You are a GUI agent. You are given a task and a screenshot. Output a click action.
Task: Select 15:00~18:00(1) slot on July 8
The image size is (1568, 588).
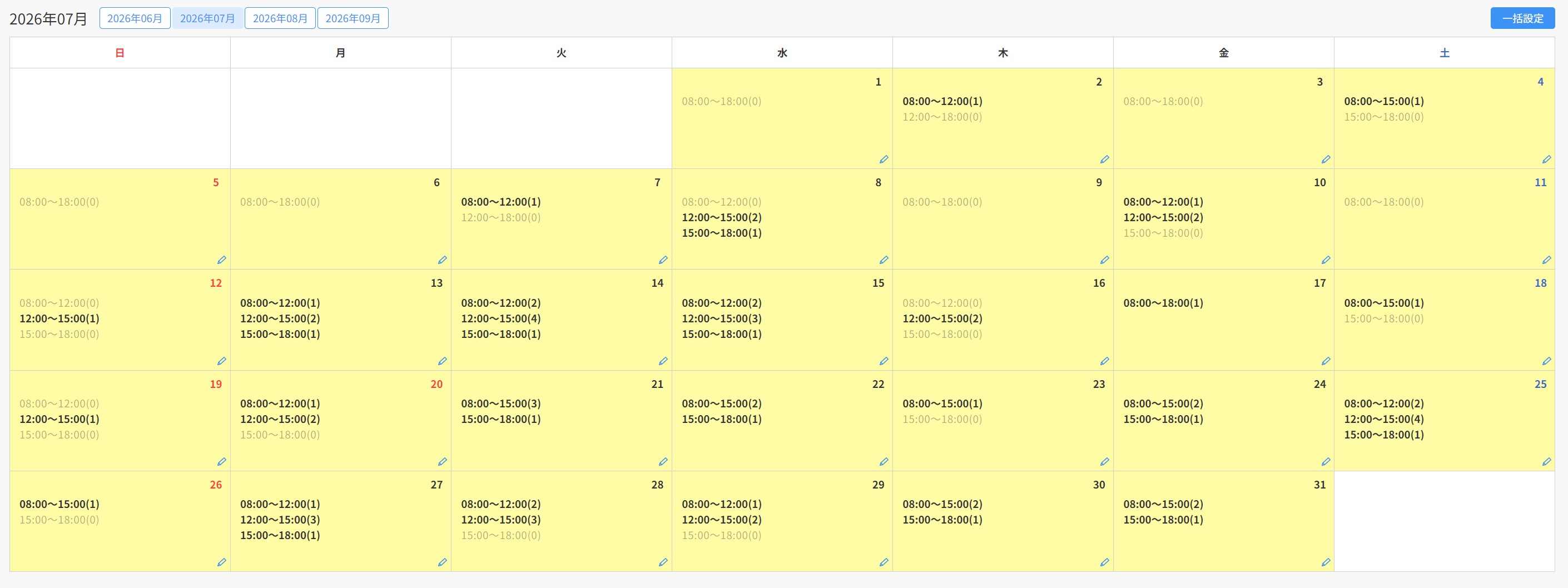pyautogui.click(x=721, y=233)
